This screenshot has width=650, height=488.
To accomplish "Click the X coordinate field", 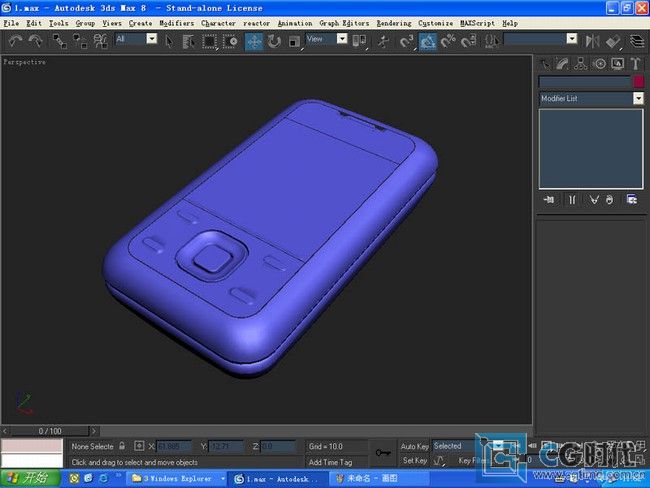I will 174,447.
